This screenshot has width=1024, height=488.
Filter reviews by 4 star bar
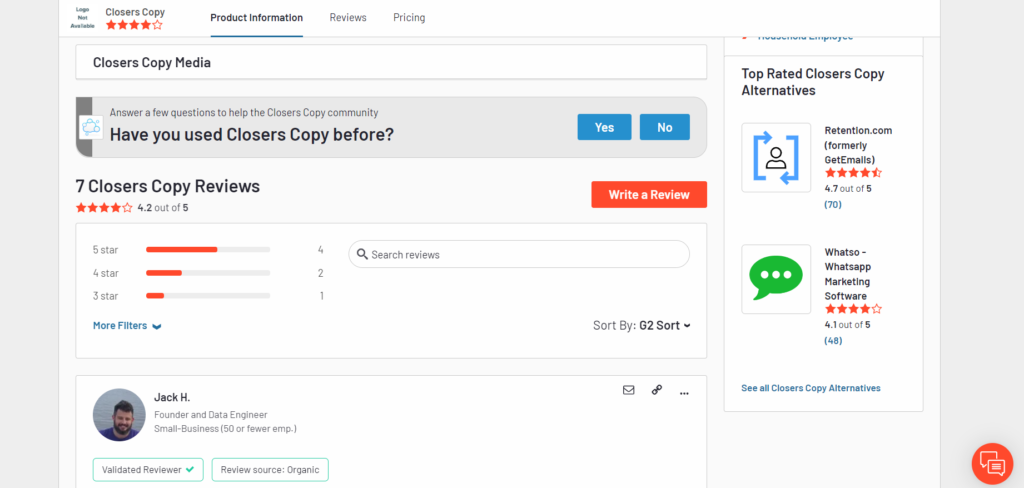coord(208,273)
